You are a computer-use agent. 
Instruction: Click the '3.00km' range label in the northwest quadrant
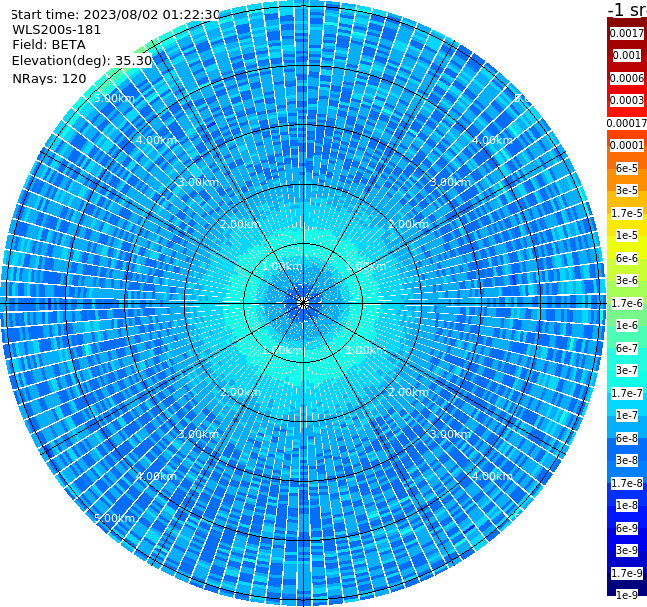click(x=198, y=182)
